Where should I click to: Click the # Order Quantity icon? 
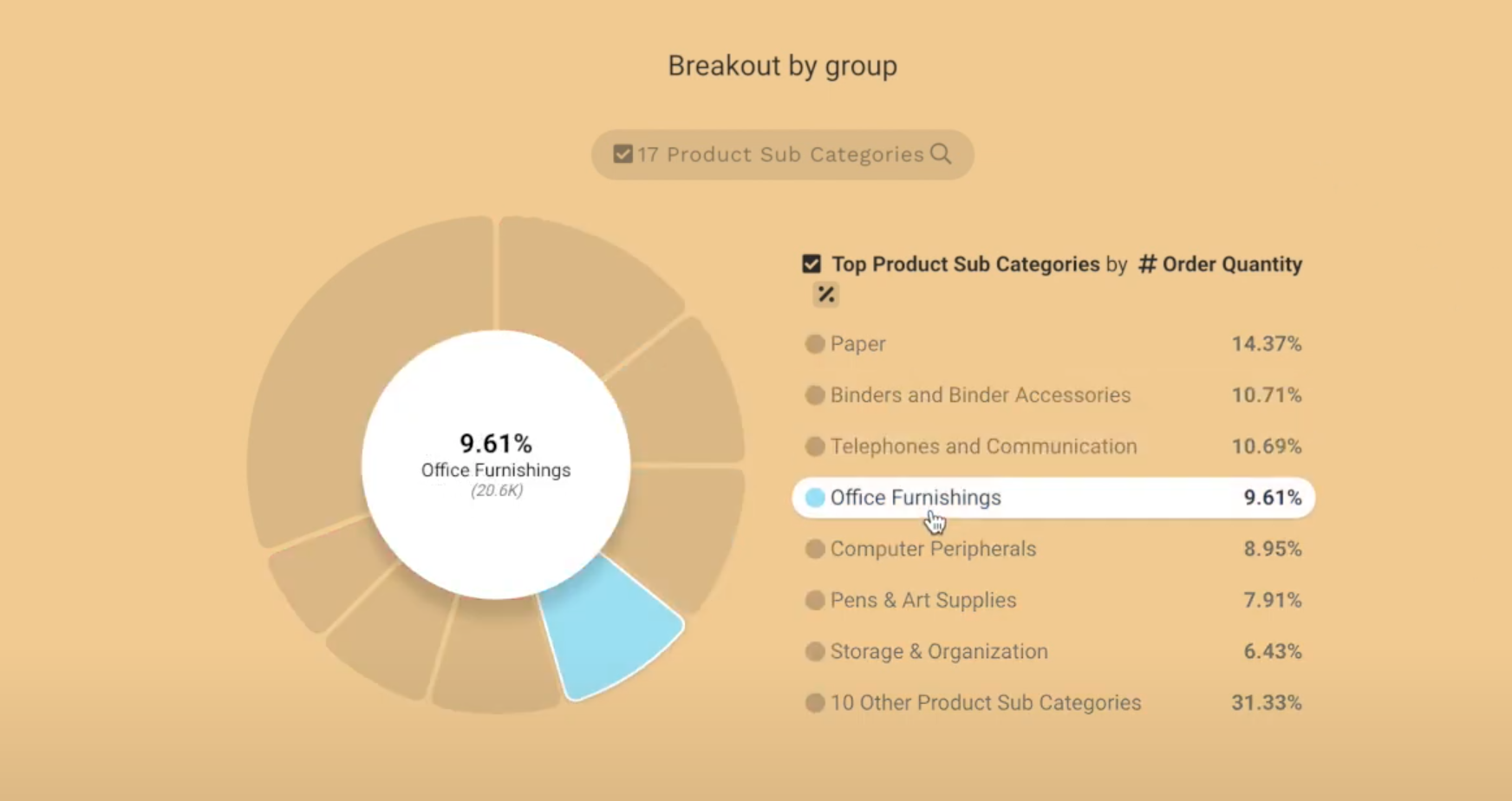click(x=1149, y=264)
